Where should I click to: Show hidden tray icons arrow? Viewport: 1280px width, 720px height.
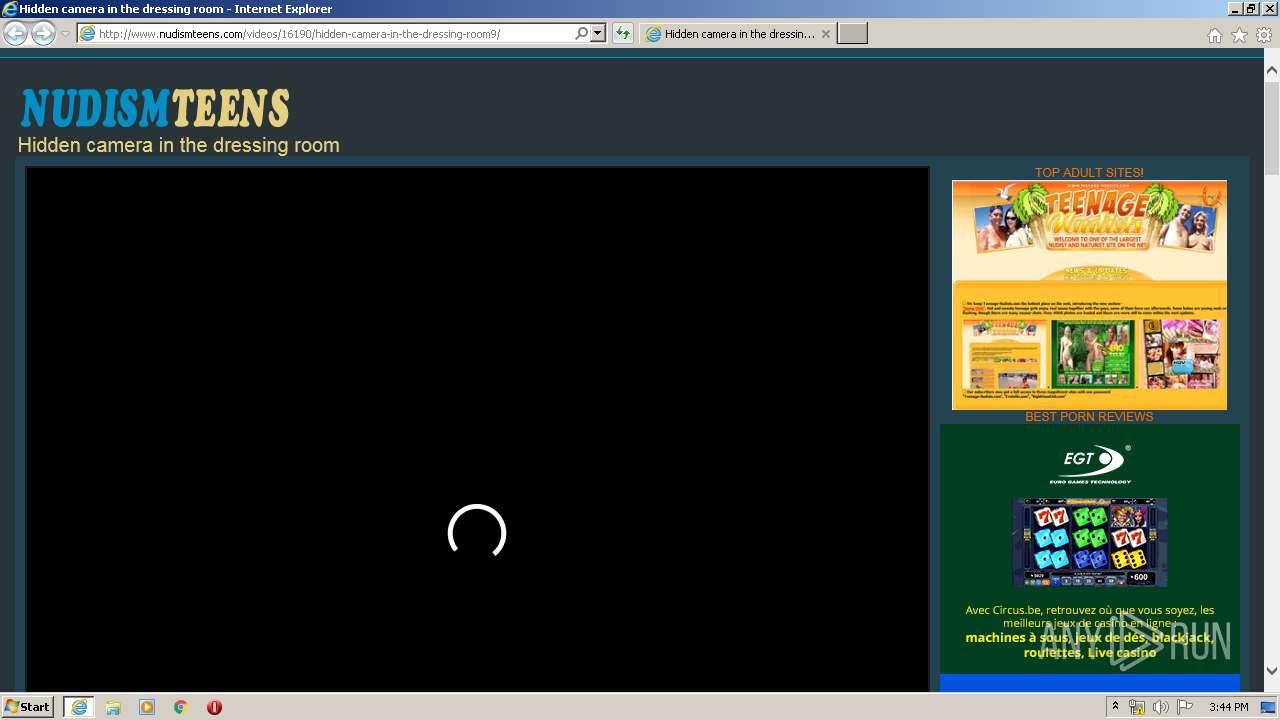pyautogui.click(x=1116, y=707)
